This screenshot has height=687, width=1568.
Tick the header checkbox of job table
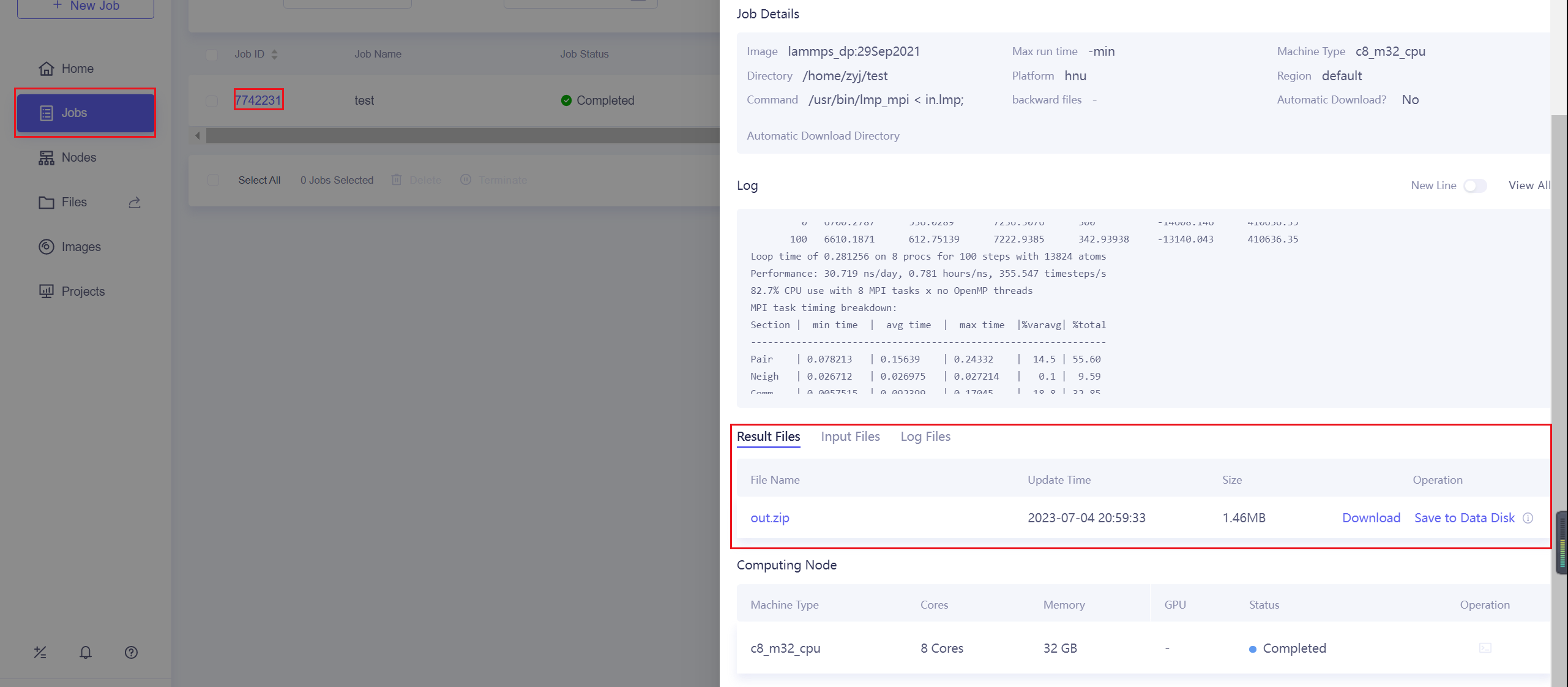212,54
